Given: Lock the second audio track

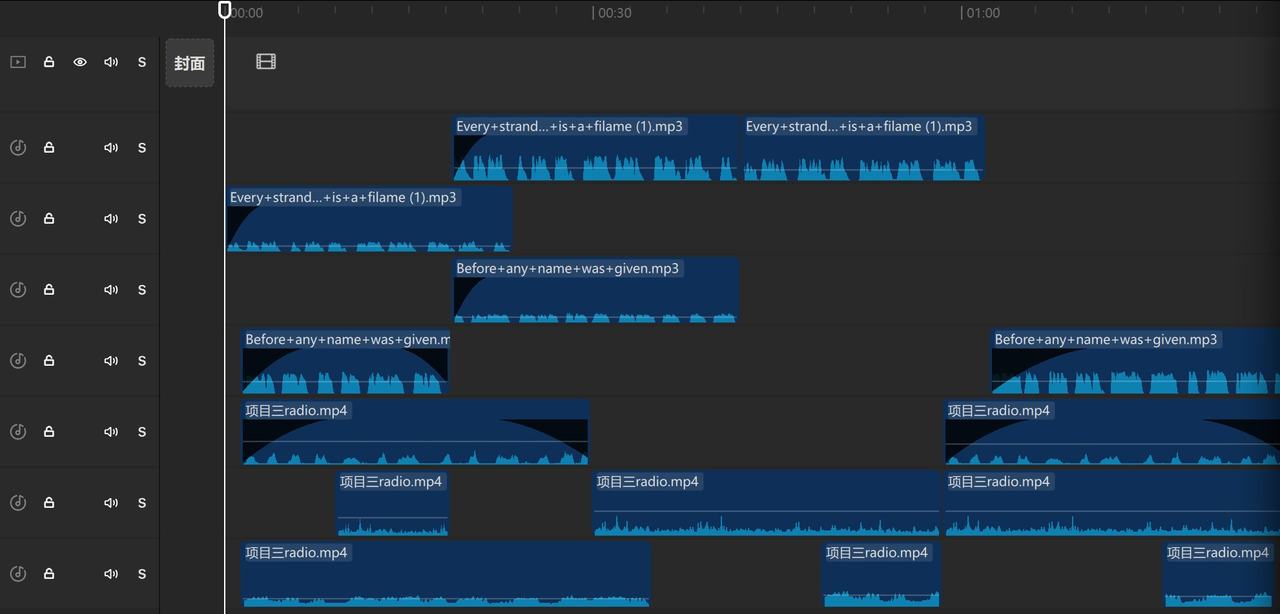Looking at the screenshot, I should click(x=49, y=218).
